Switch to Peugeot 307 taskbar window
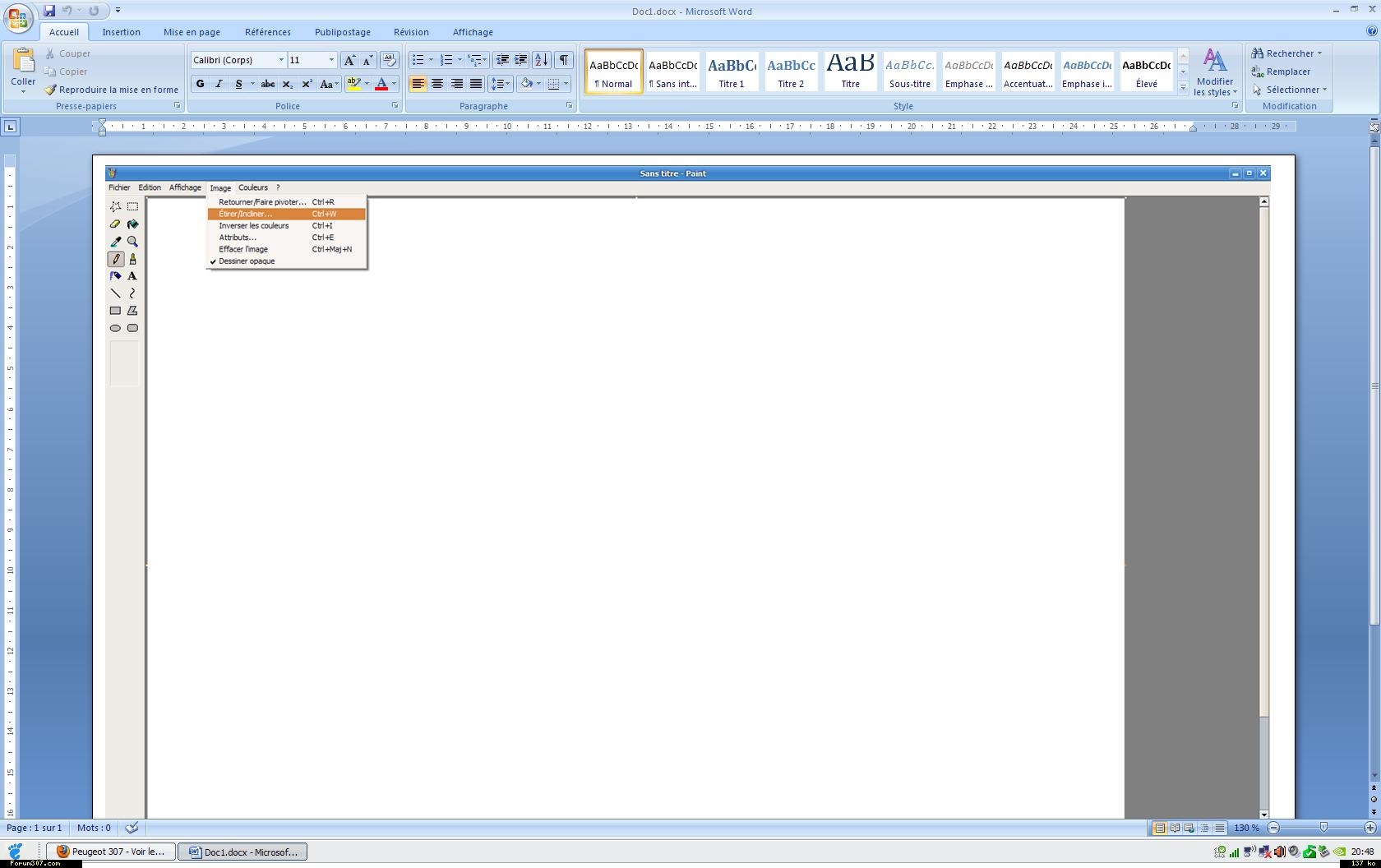1381x868 pixels. (111, 852)
